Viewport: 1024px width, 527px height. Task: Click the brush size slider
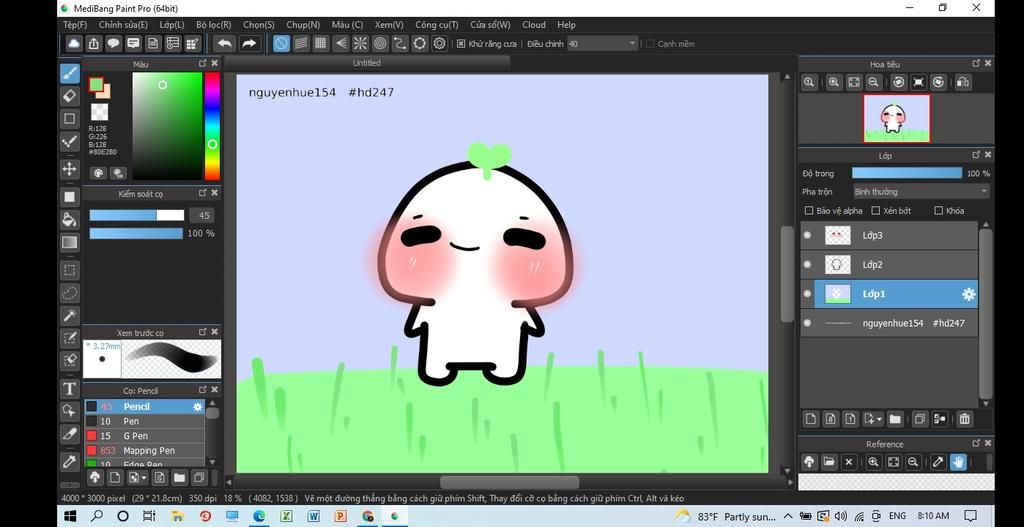[136, 215]
